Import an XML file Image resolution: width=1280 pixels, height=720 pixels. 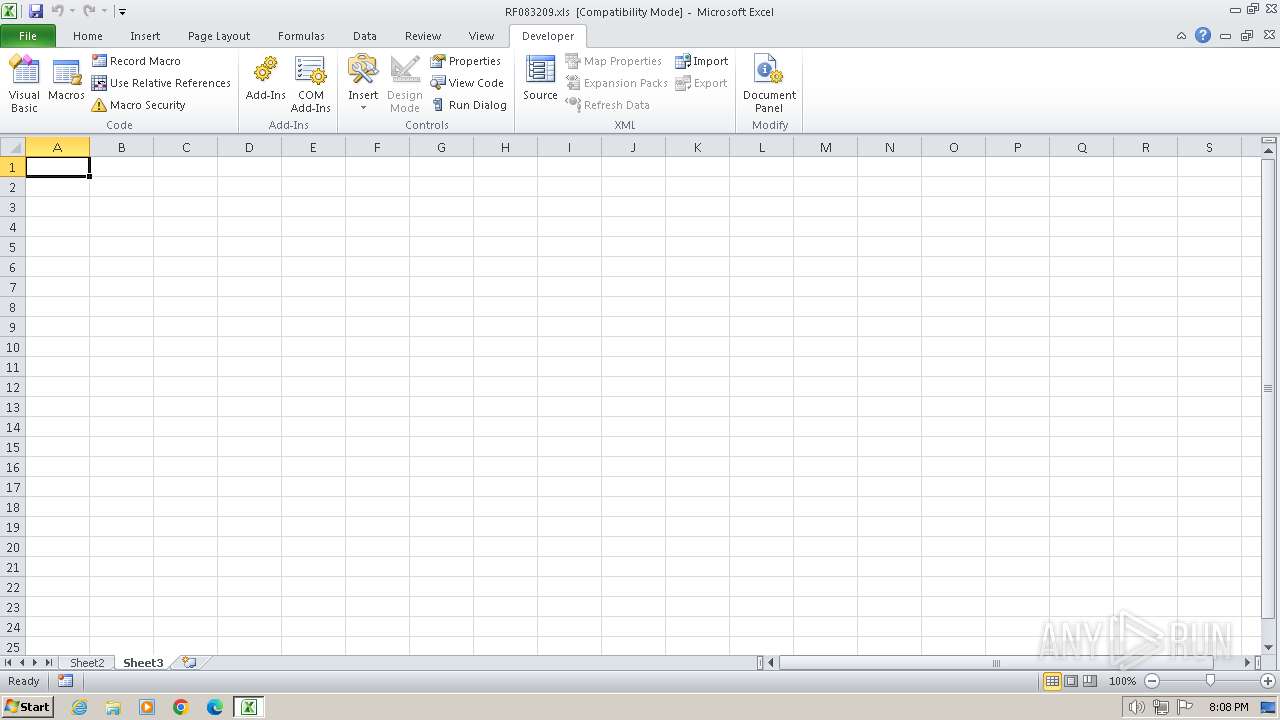701,61
